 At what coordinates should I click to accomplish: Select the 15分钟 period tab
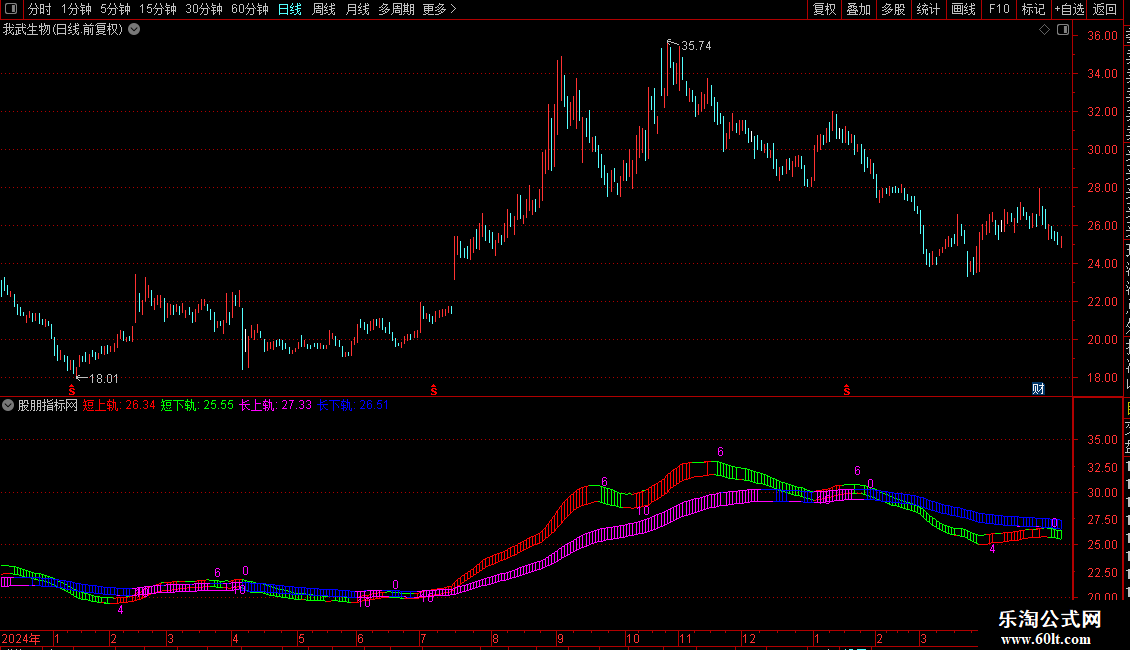pyautogui.click(x=158, y=9)
